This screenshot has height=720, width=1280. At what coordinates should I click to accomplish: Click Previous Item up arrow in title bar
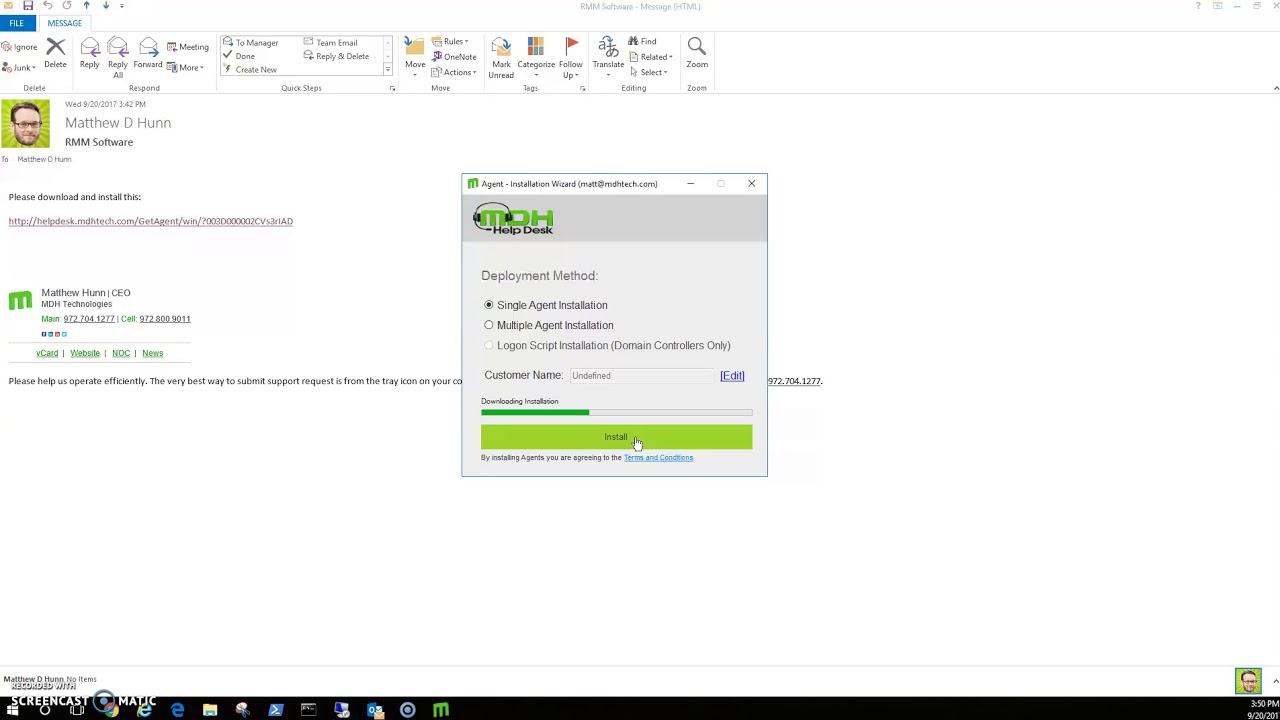(86, 6)
